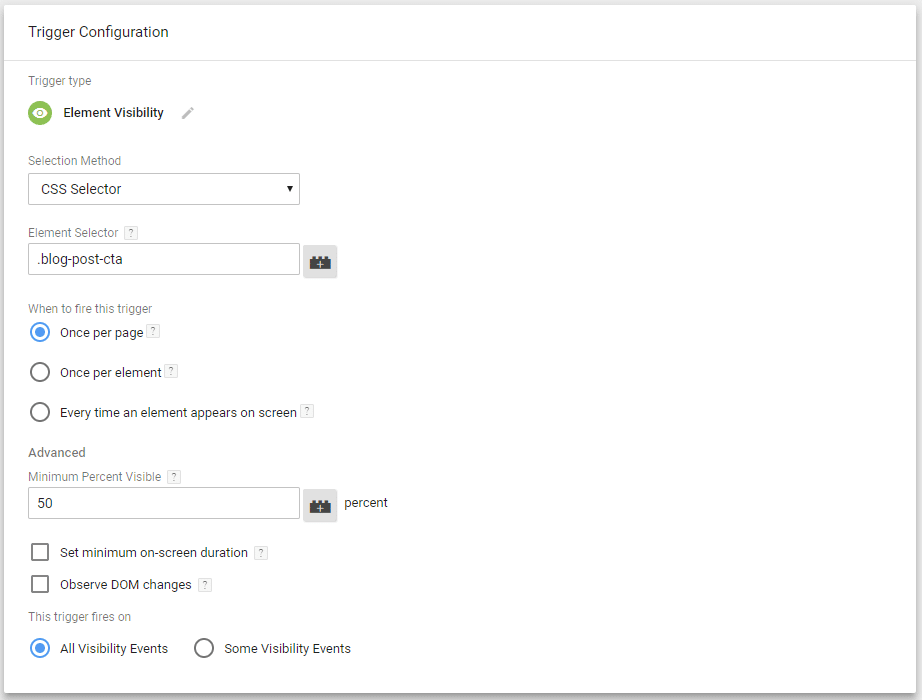Open the Selection Method dropdown
Viewport: 922px width, 700px height.
pos(163,189)
